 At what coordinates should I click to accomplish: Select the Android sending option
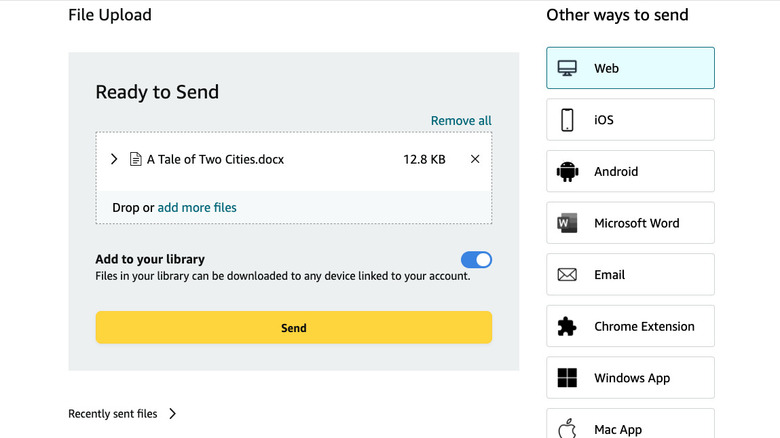click(630, 172)
